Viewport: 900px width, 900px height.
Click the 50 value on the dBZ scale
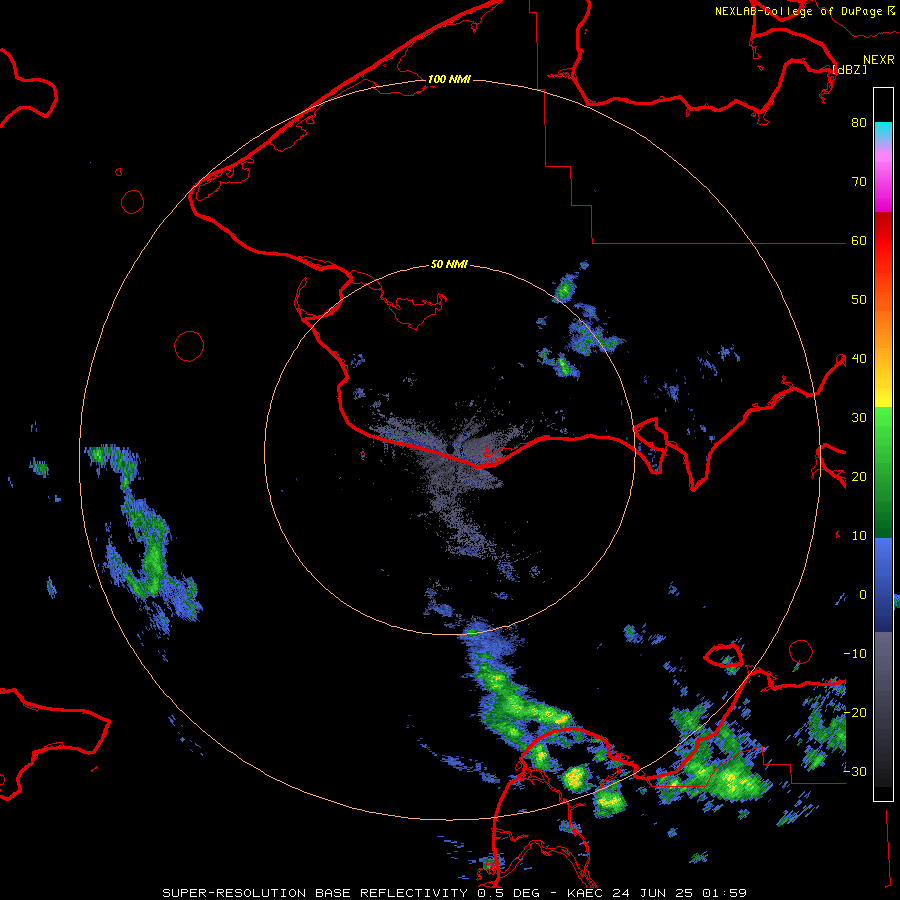pos(859,300)
